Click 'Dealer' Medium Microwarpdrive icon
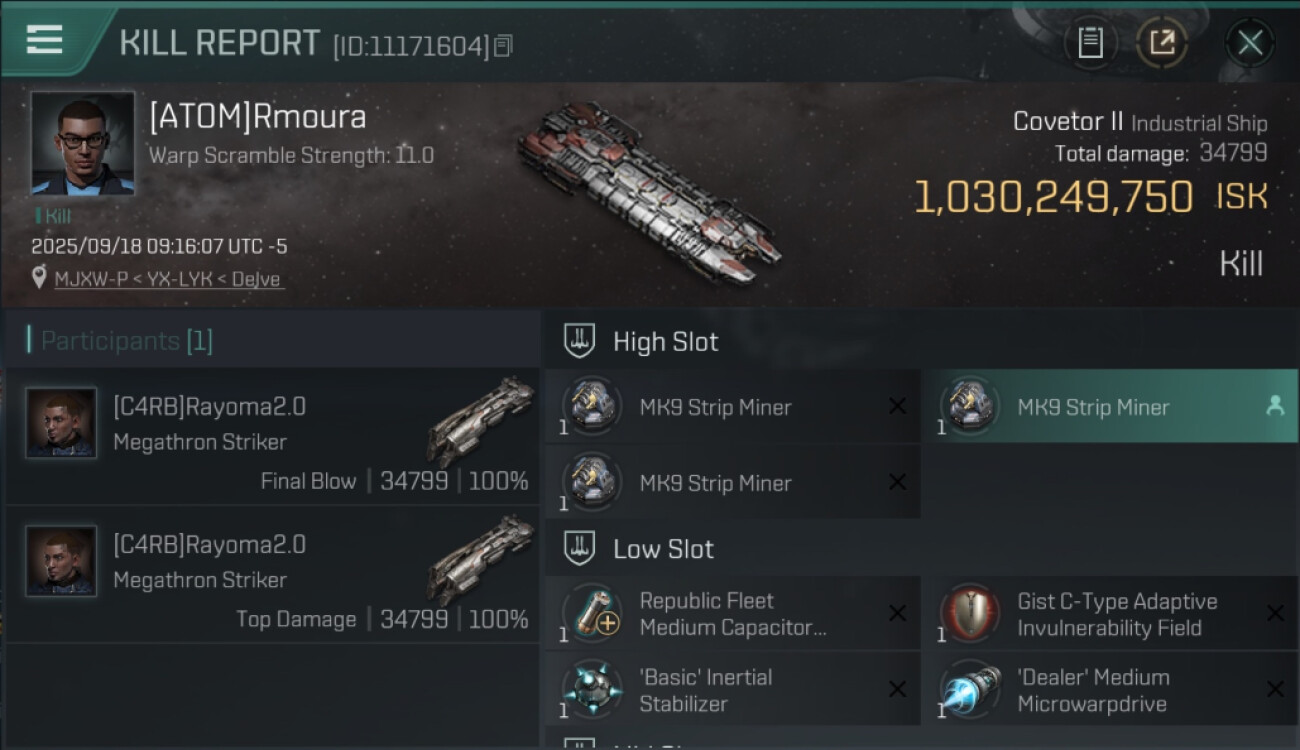This screenshot has height=750, width=1300. [970, 689]
